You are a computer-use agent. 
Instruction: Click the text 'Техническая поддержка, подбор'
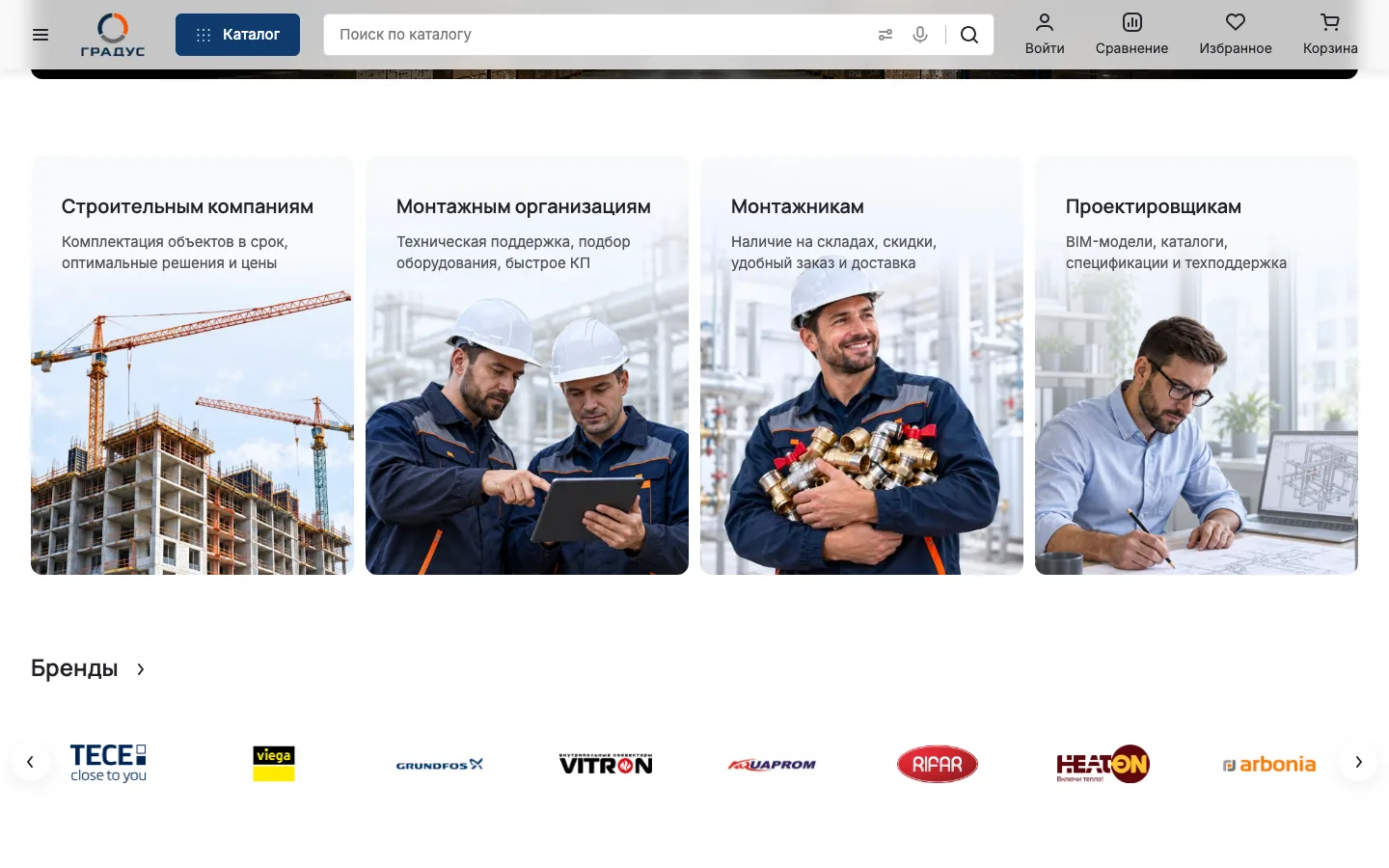(513, 242)
